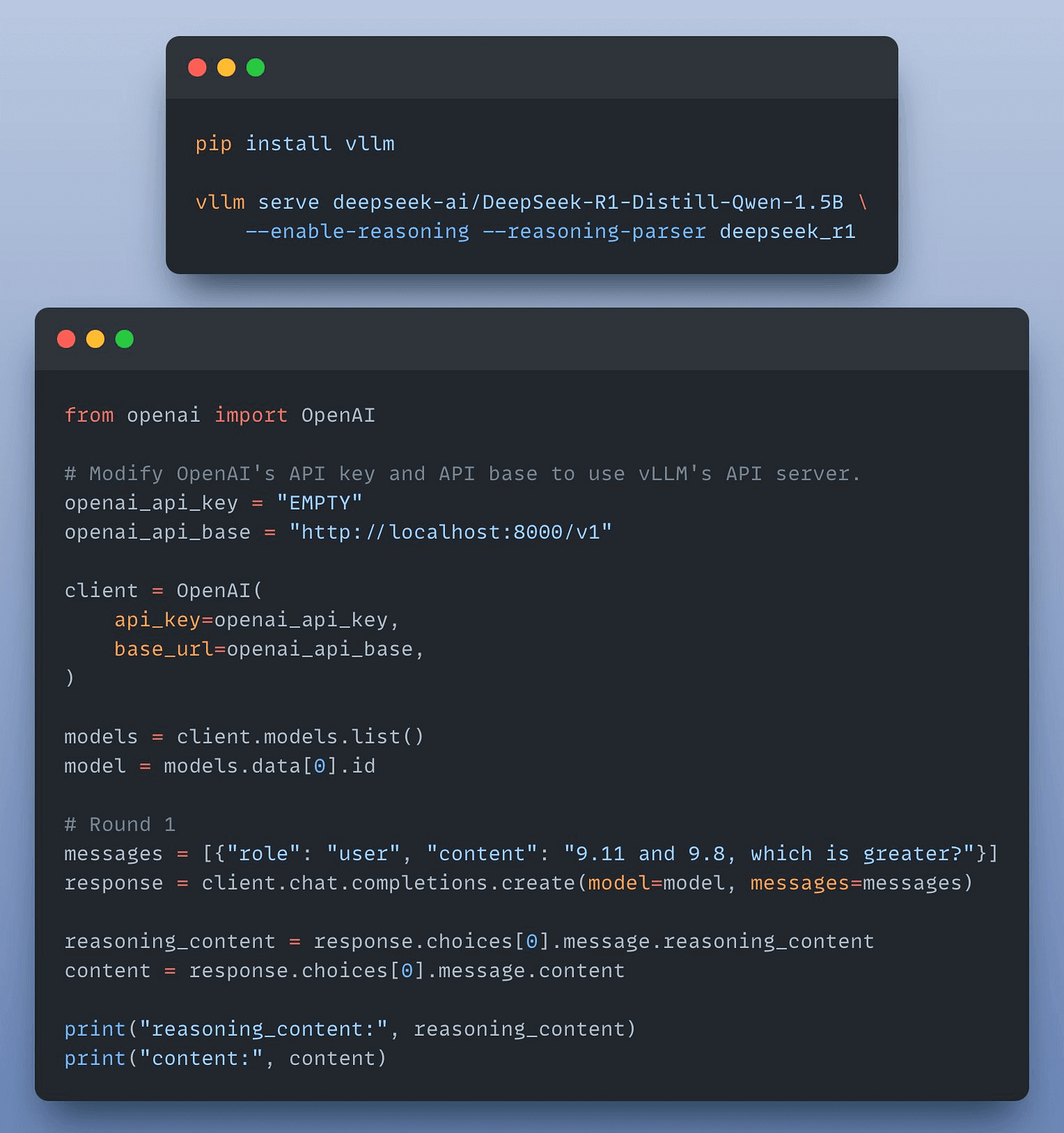Click the "from openai import OpenAI" line
This screenshot has height=1133, width=1064.
[219, 416]
